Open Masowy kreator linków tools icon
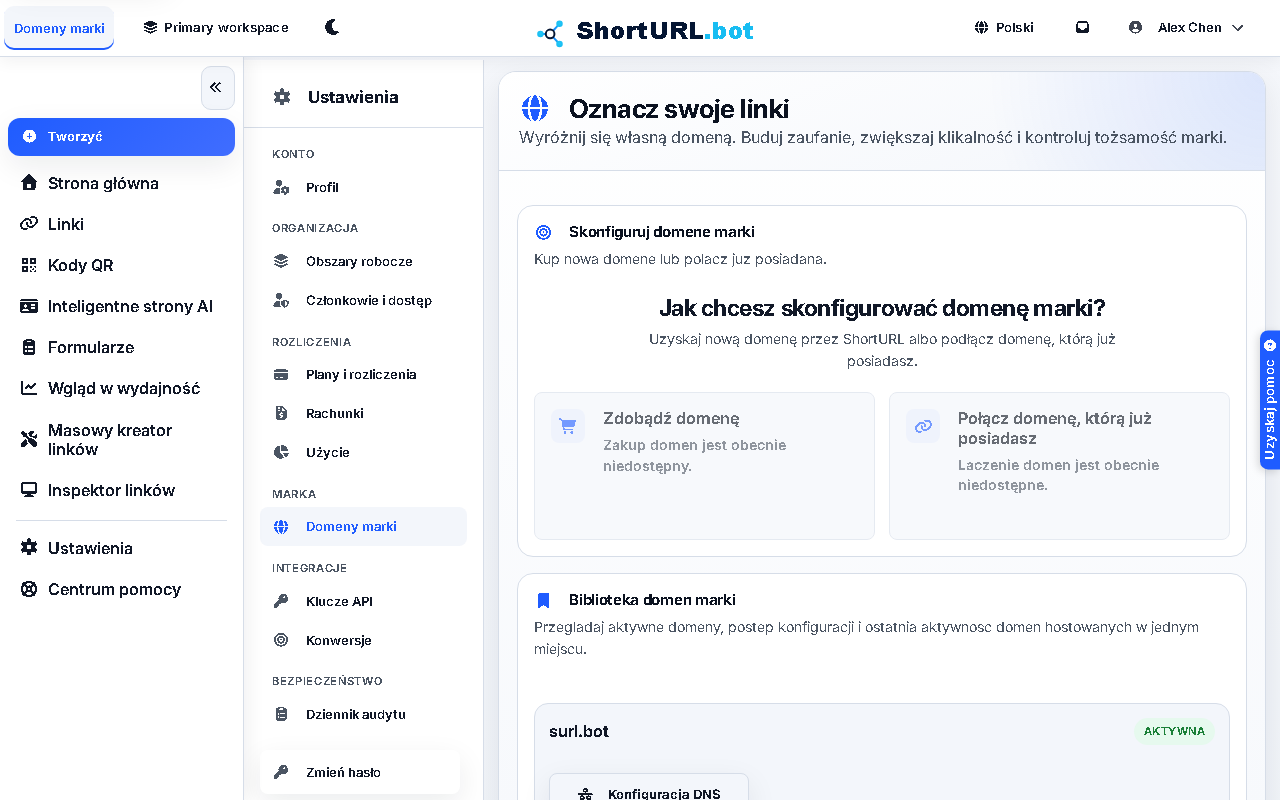This screenshot has height=800, width=1280. tap(29, 439)
